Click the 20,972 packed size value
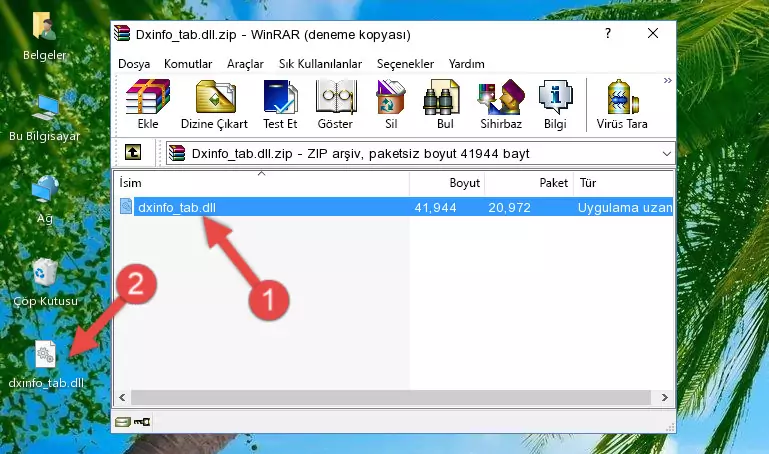Image resolution: width=769 pixels, height=454 pixels. (x=510, y=208)
